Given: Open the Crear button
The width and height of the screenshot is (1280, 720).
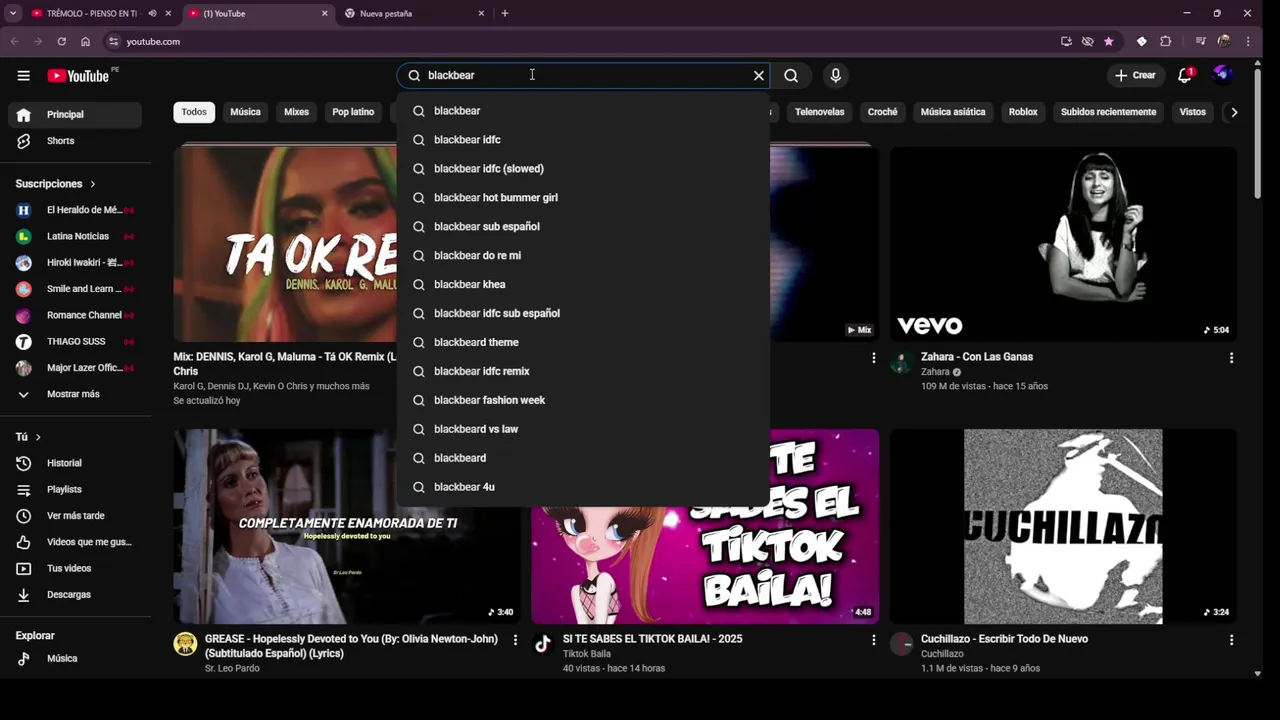Looking at the screenshot, I should pos(1135,75).
